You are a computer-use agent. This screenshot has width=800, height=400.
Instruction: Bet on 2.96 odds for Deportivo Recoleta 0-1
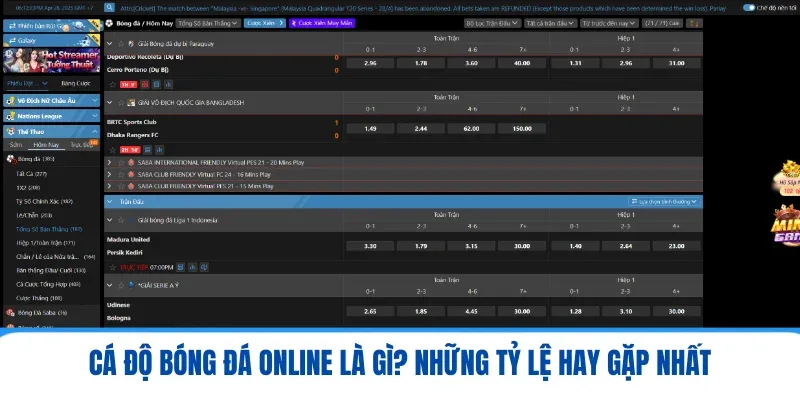pyautogui.click(x=370, y=63)
